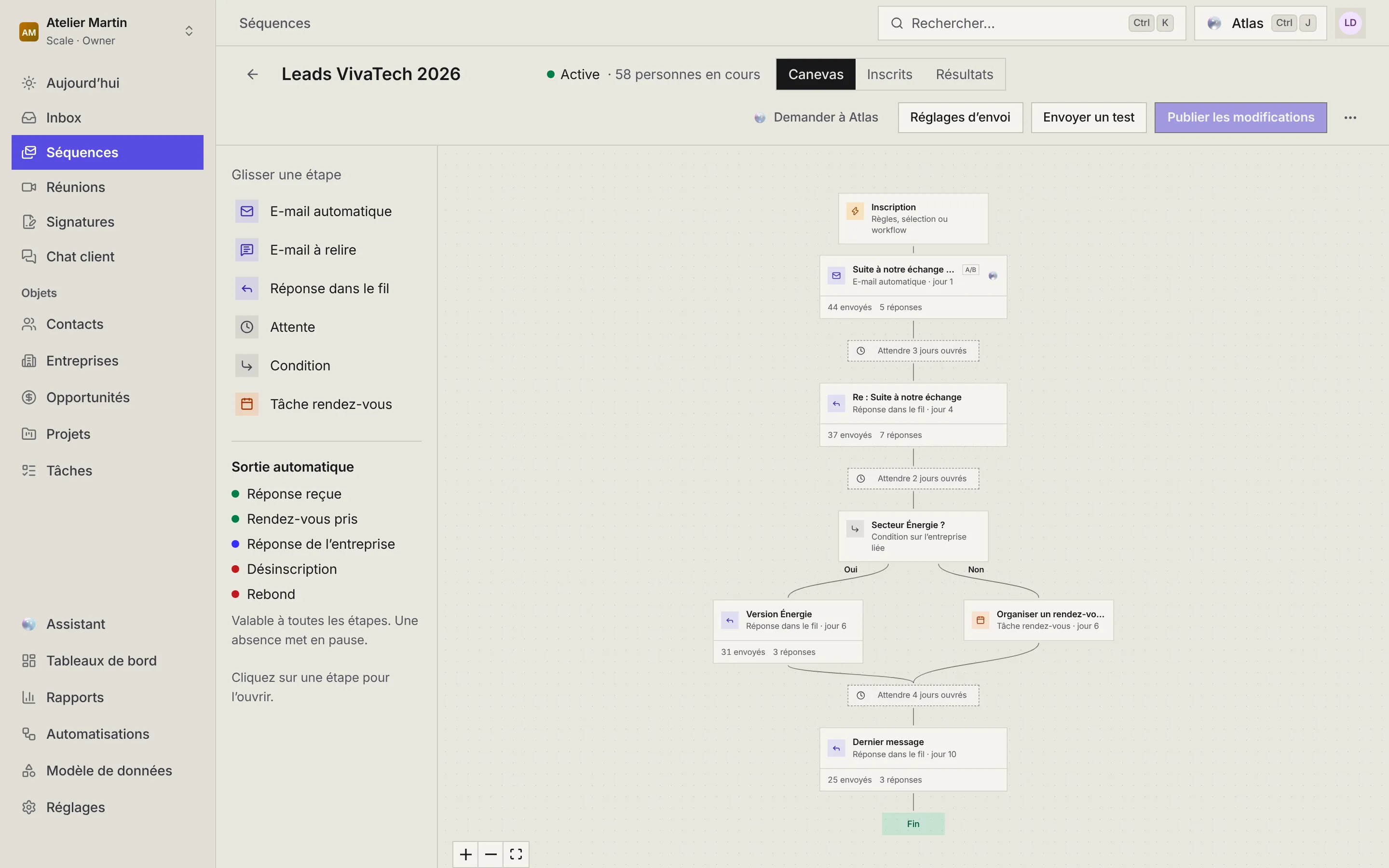Open the three-dot more options menu
Screen dimensions: 1389x868
point(1350,118)
